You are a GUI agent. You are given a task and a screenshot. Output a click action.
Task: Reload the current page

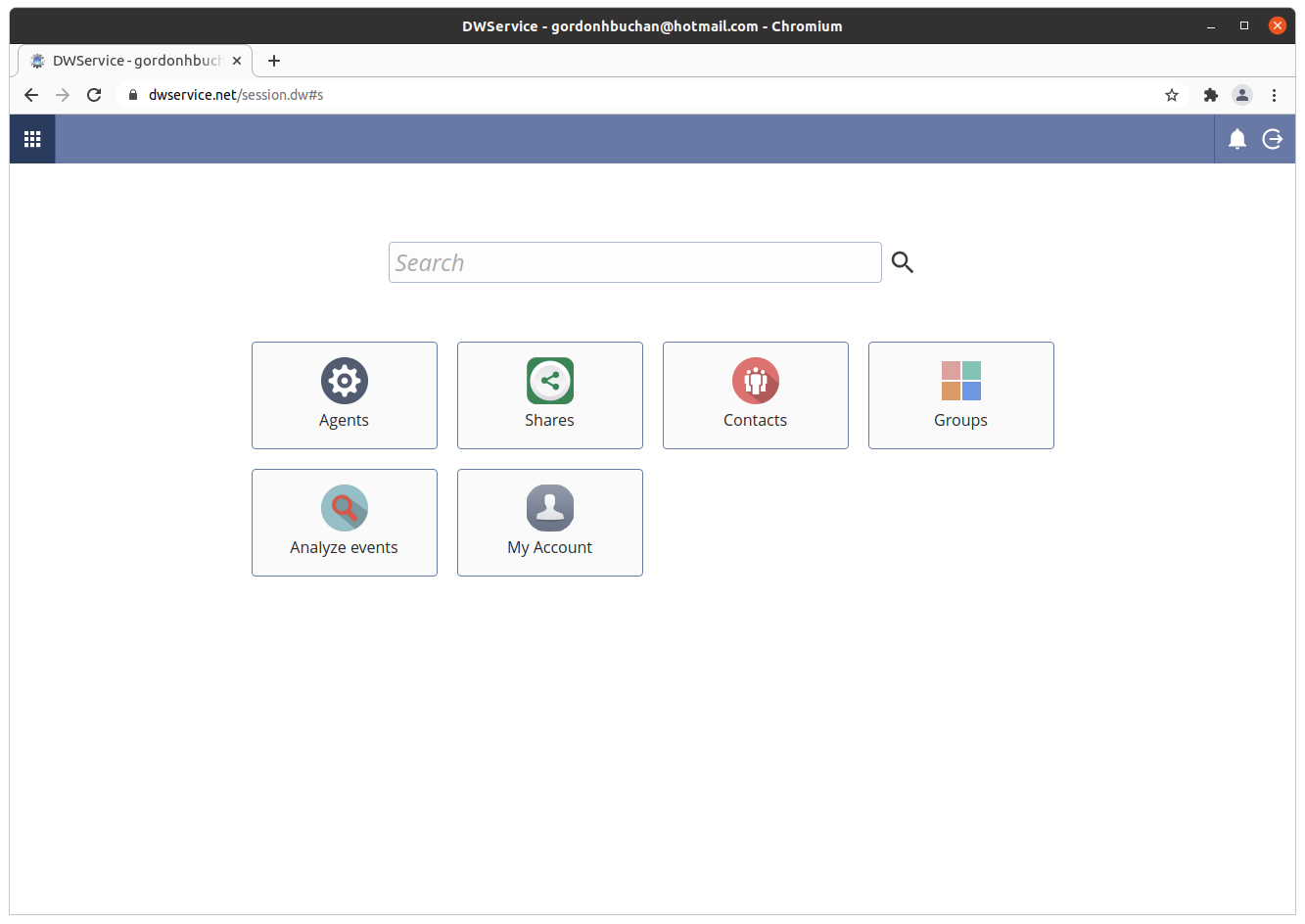point(94,95)
